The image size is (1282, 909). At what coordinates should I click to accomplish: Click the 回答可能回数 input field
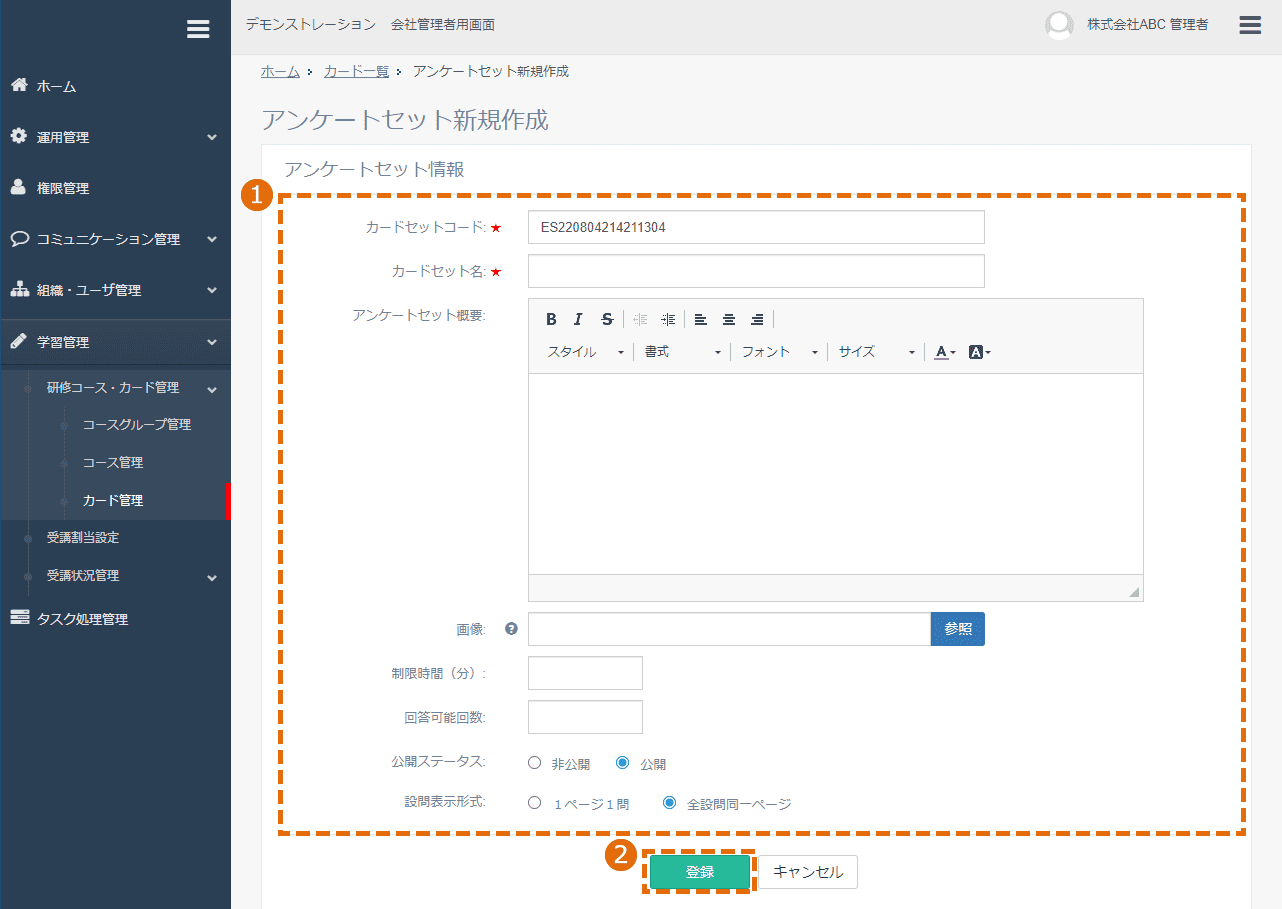click(585, 717)
